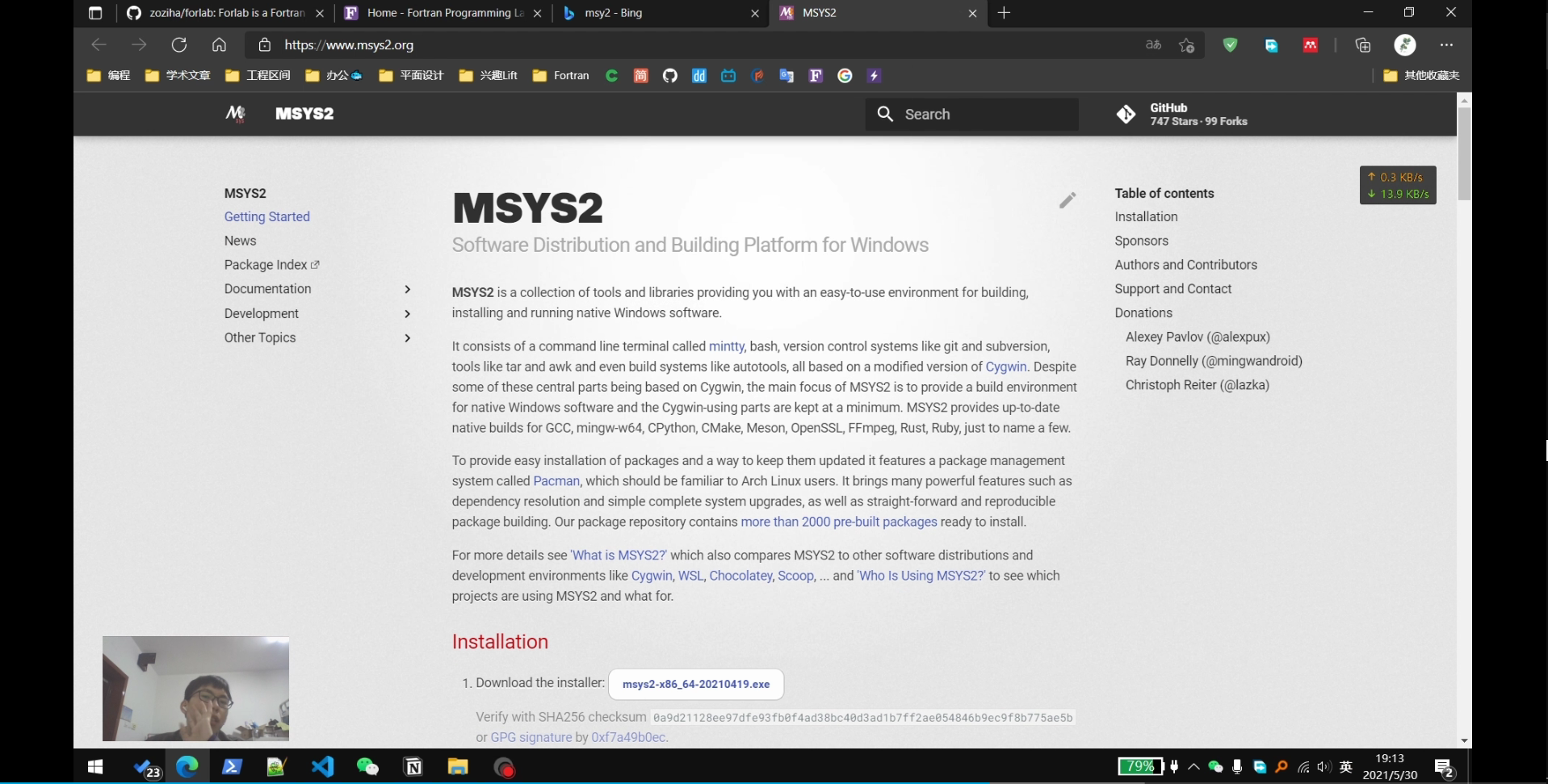Open 'more than 2000 pre-built packages' link

point(839,522)
